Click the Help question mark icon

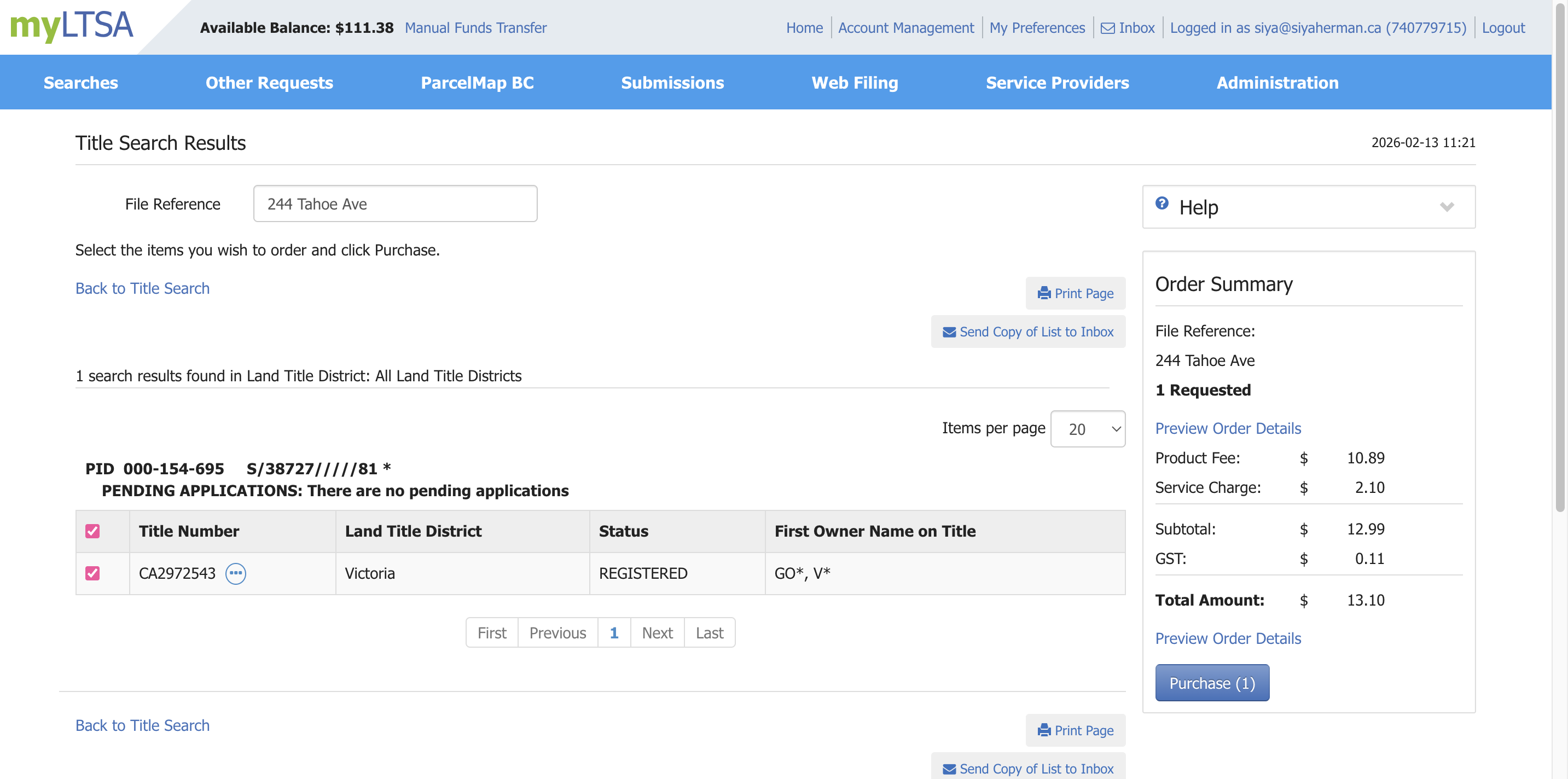(1162, 204)
